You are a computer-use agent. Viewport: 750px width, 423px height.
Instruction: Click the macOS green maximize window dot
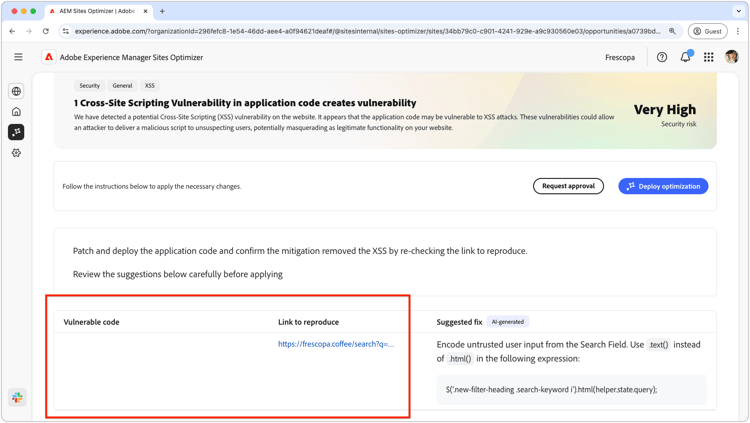point(33,11)
